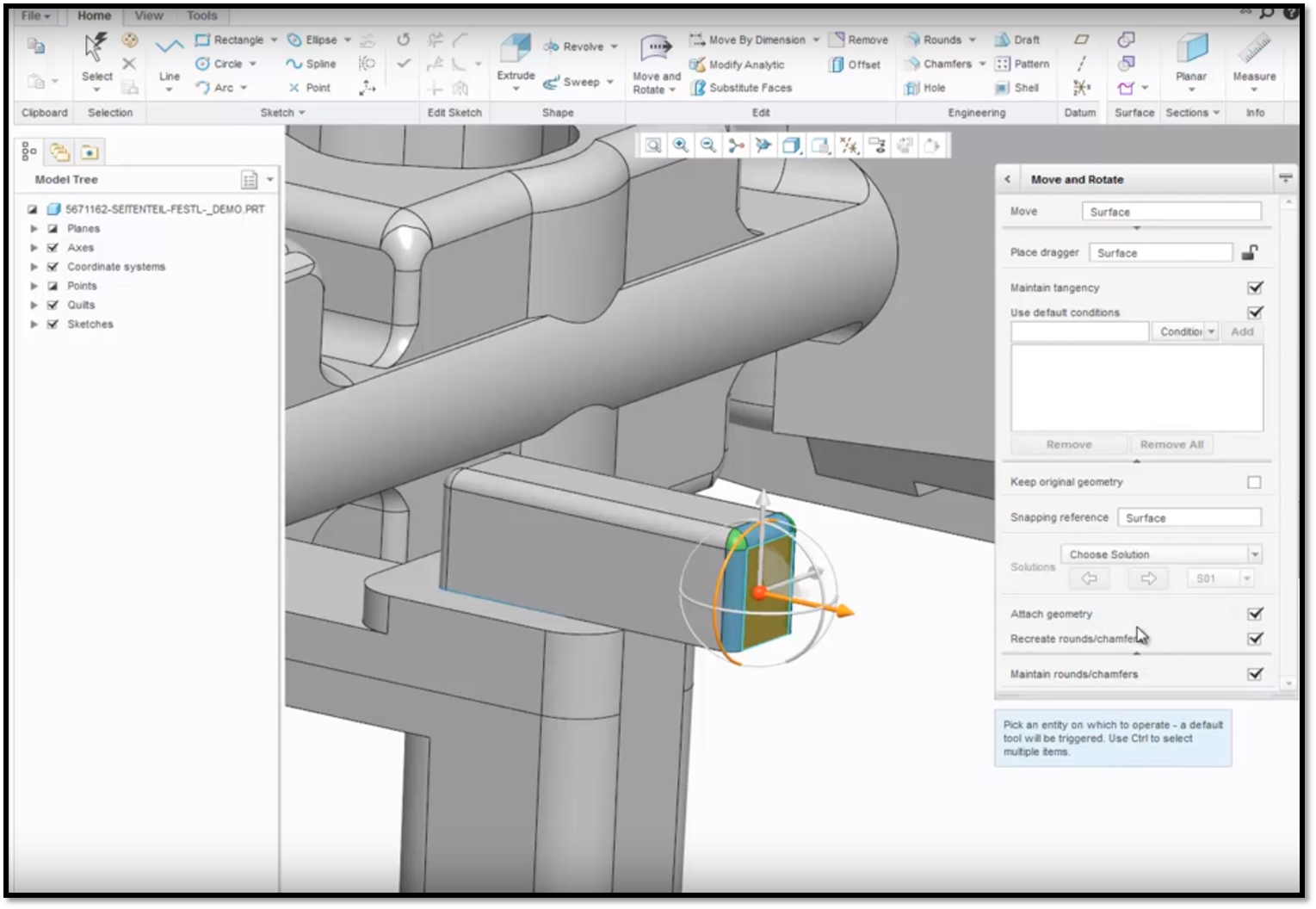
Task: Click the Snapping reference field
Action: coord(1189,517)
